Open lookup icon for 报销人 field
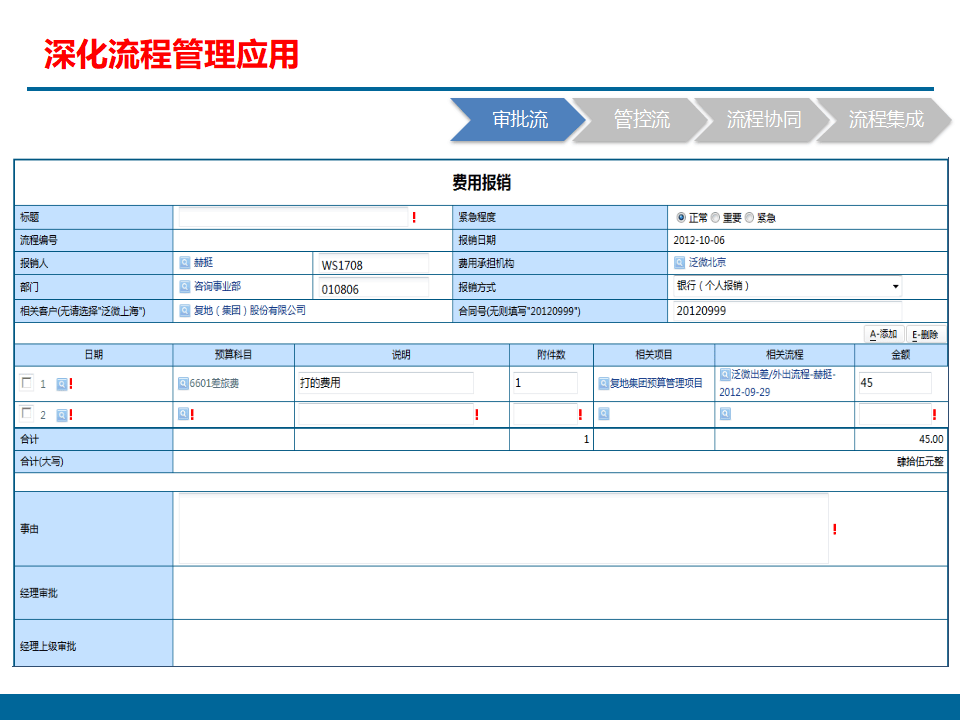This screenshot has height=720, width=960. coord(184,263)
